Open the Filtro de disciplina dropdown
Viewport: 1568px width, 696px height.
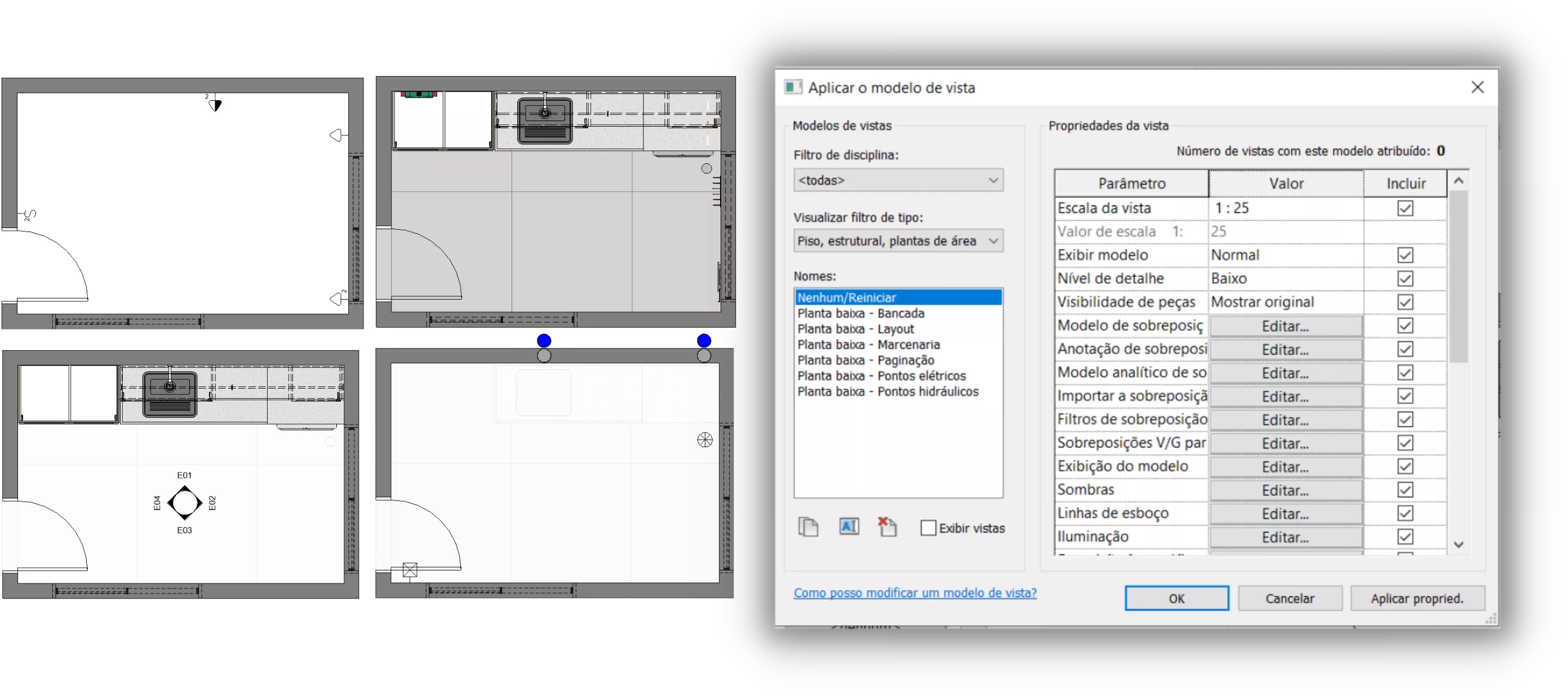898,180
